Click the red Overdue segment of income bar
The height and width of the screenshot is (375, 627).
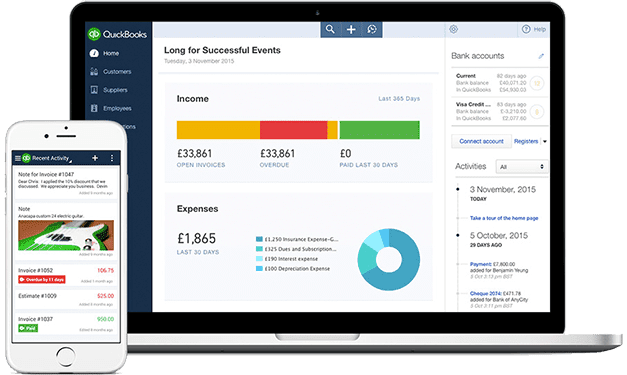(294, 130)
